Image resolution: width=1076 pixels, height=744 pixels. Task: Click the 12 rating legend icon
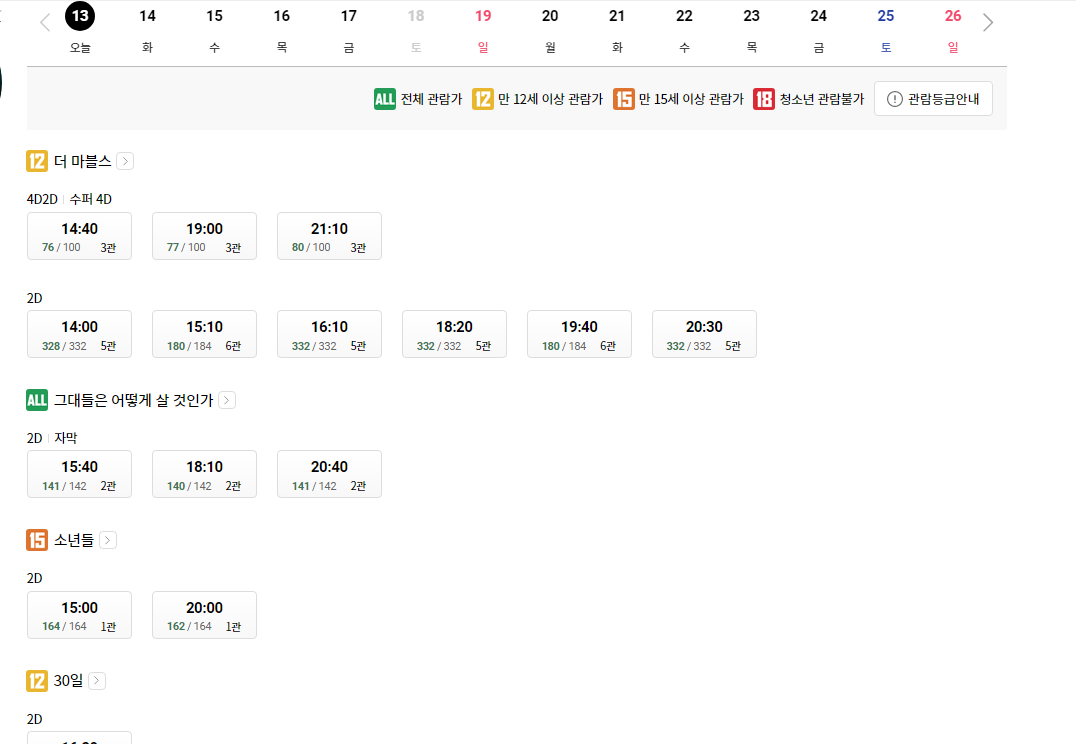pyautogui.click(x=482, y=99)
